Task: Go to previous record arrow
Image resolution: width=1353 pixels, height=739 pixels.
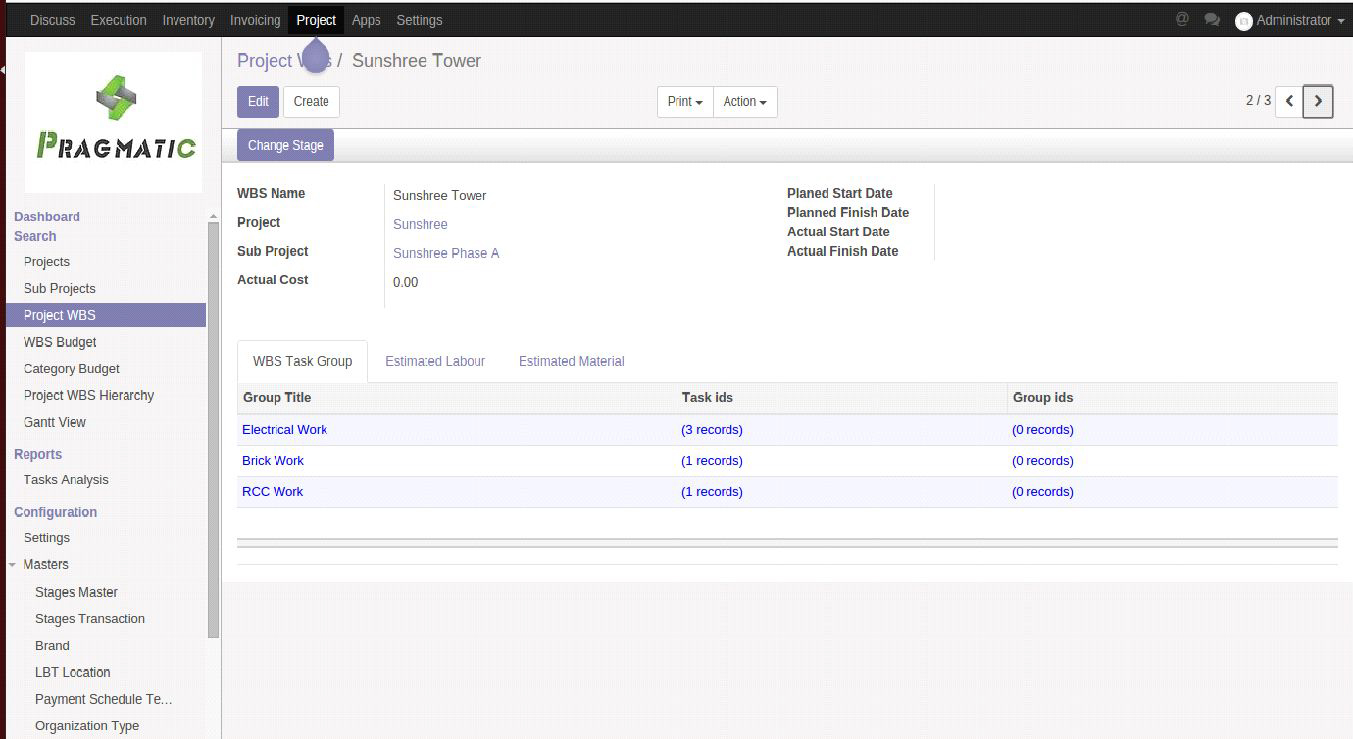Action: [x=1289, y=101]
